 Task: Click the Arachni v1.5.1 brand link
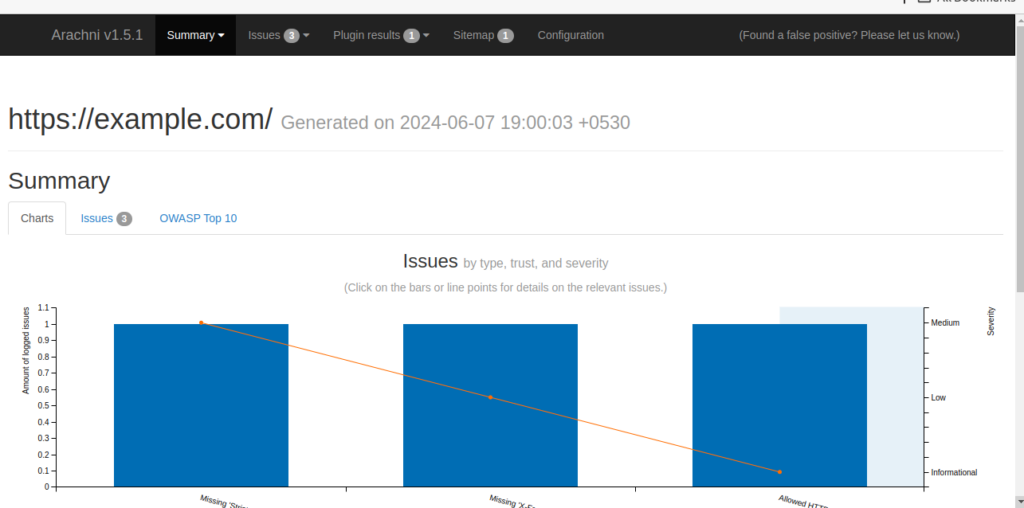pyautogui.click(x=97, y=35)
